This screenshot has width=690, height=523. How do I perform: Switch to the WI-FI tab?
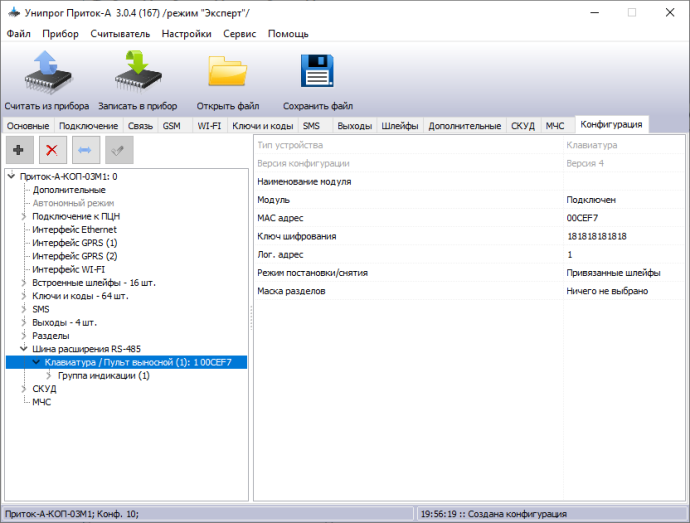(x=209, y=126)
